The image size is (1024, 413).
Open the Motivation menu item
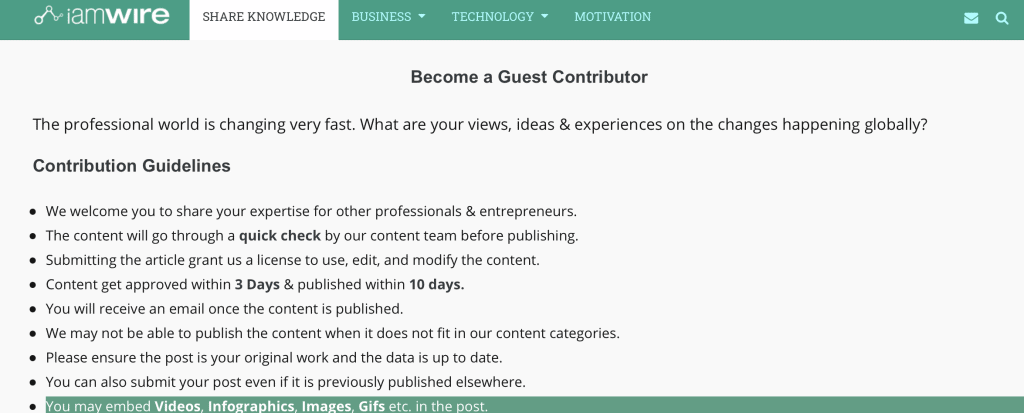pos(613,17)
